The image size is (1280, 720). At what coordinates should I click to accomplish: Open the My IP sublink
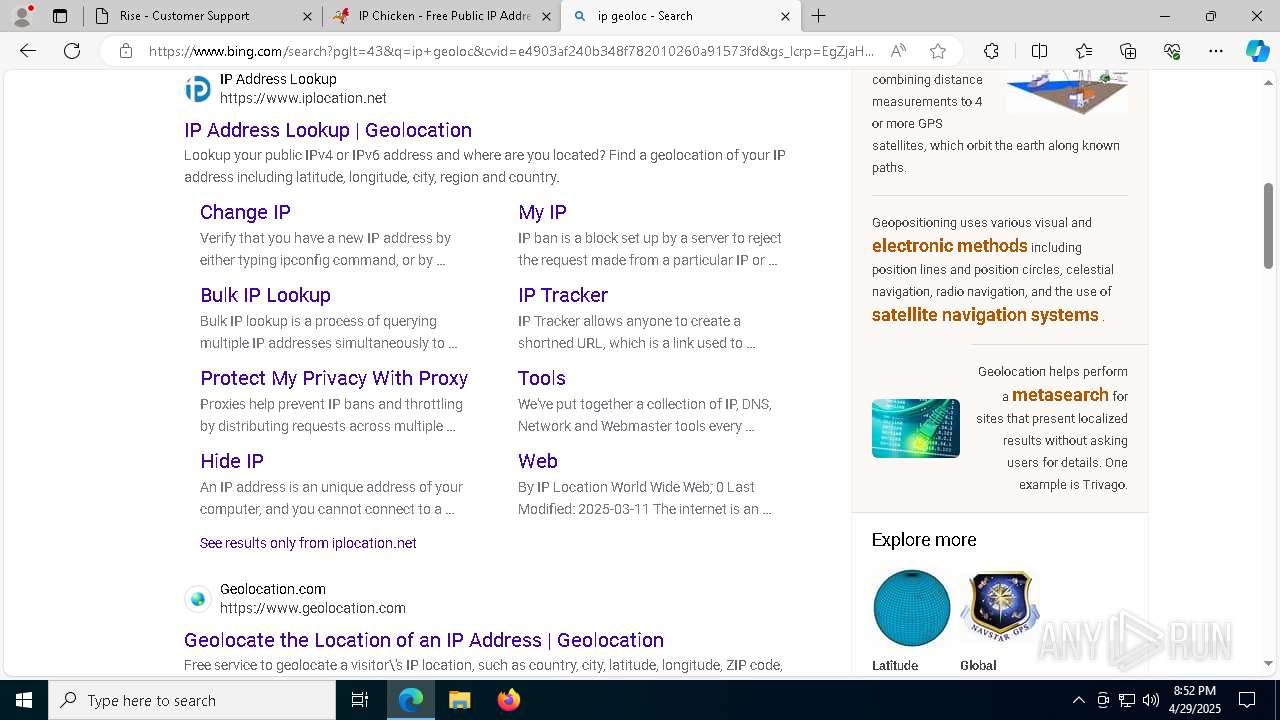(542, 212)
